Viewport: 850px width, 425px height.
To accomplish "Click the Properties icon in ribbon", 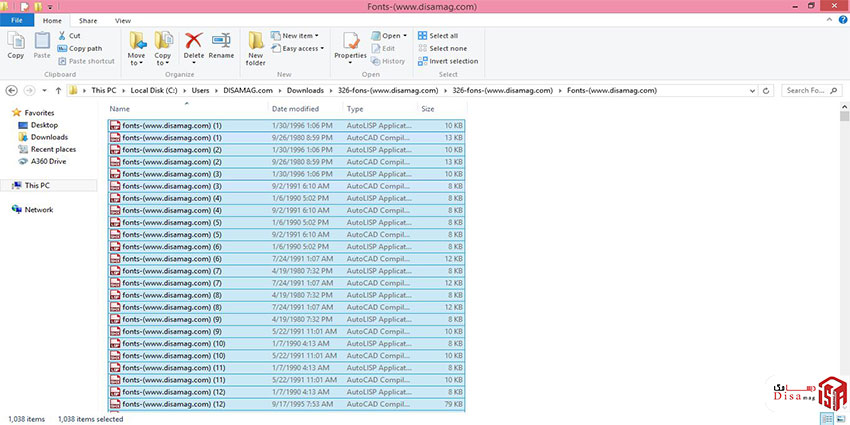I will click(x=350, y=45).
